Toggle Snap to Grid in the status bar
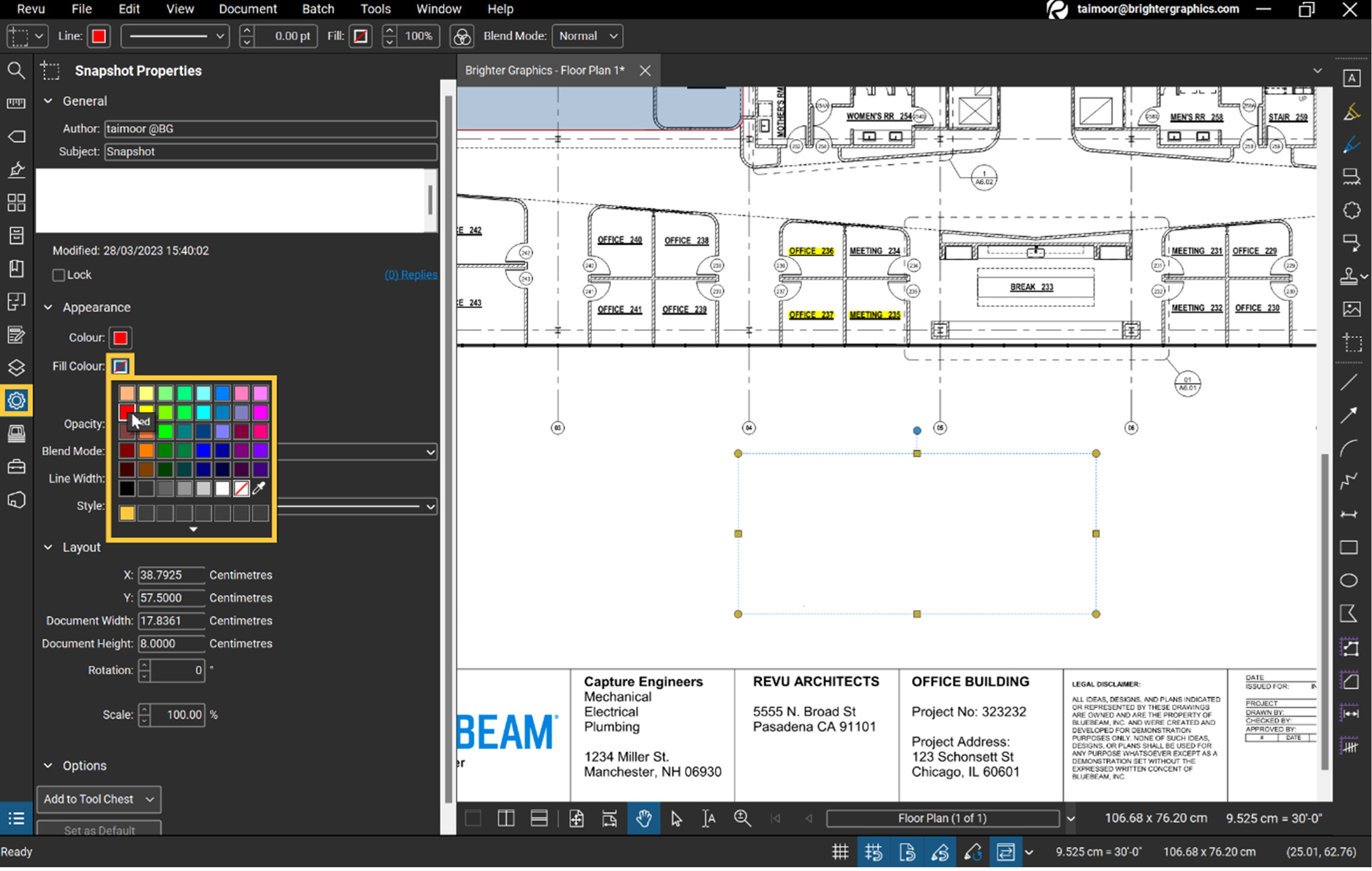The image size is (1372, 871). point(873,853)
